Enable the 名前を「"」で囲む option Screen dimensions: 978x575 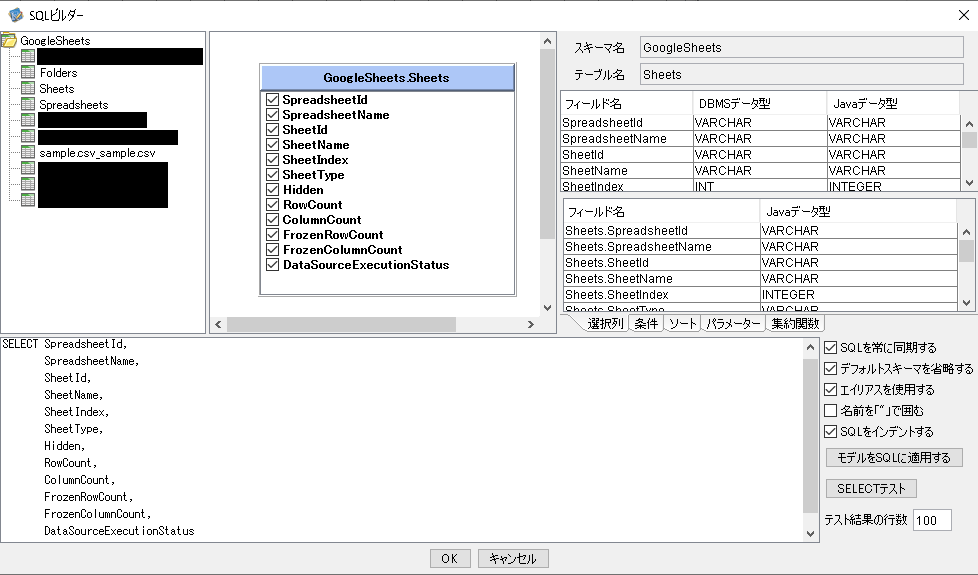point(830,411)
